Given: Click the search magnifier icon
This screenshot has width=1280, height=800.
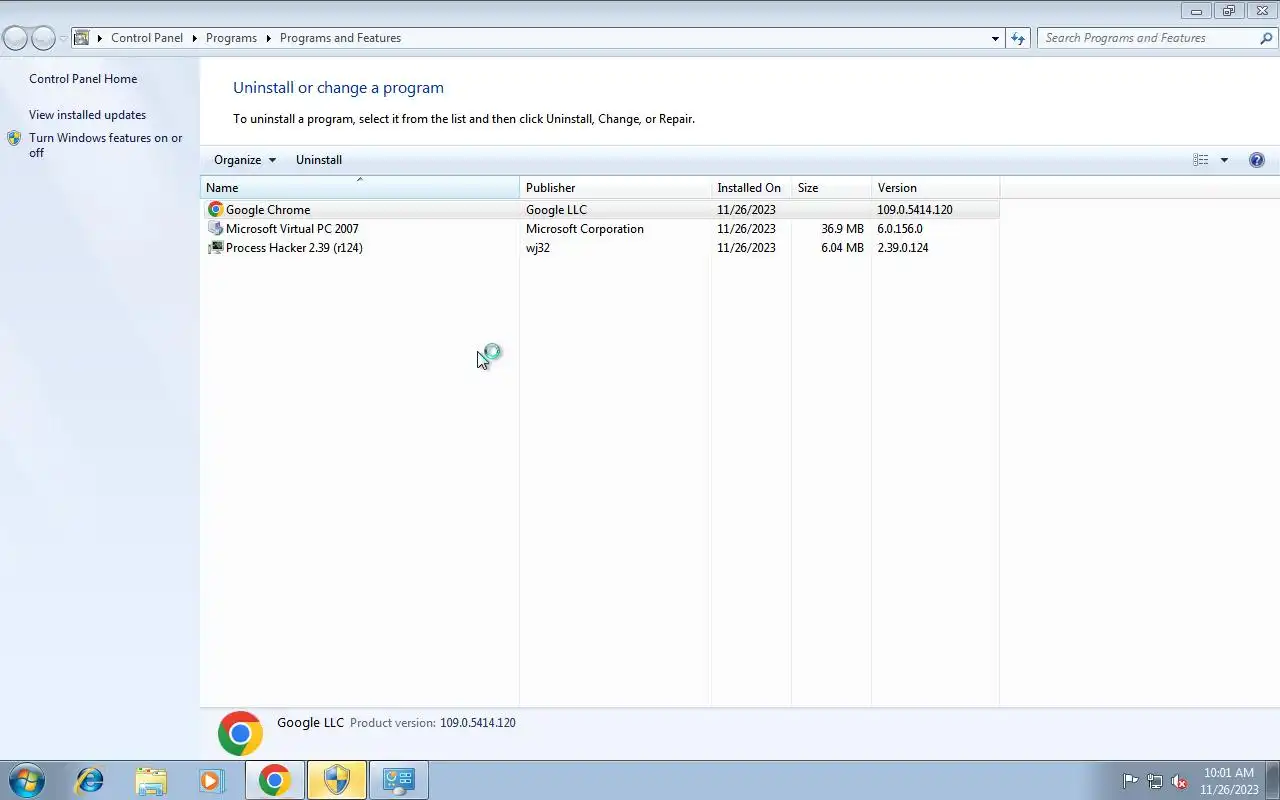Looking at the screenshot, I should 1266,38.
